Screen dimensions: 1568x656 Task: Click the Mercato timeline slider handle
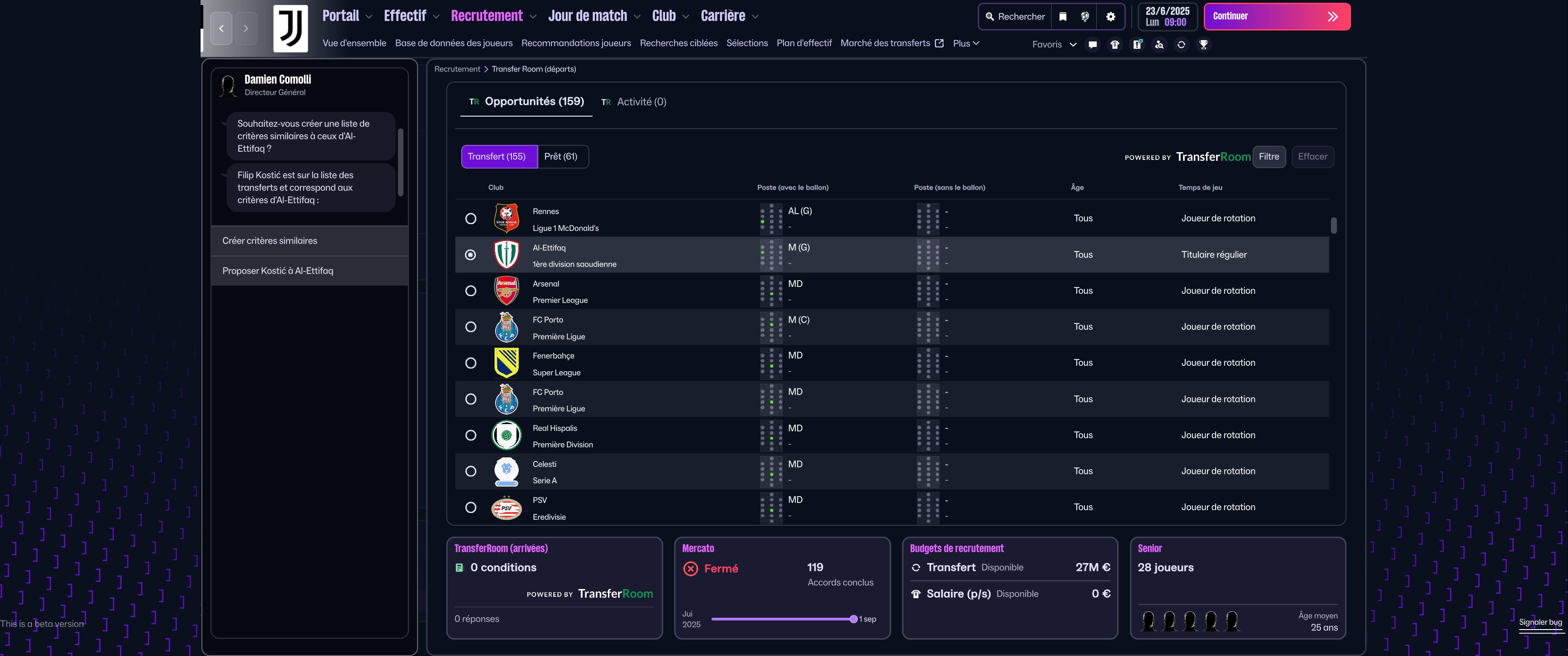[853, 619]
